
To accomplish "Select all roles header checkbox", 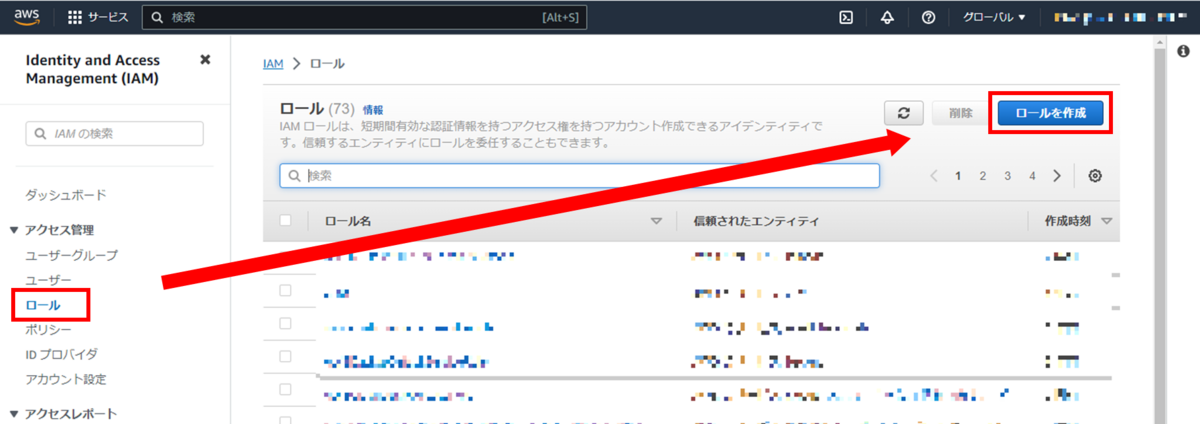I will pyautogui.click(x=285, y=220).
